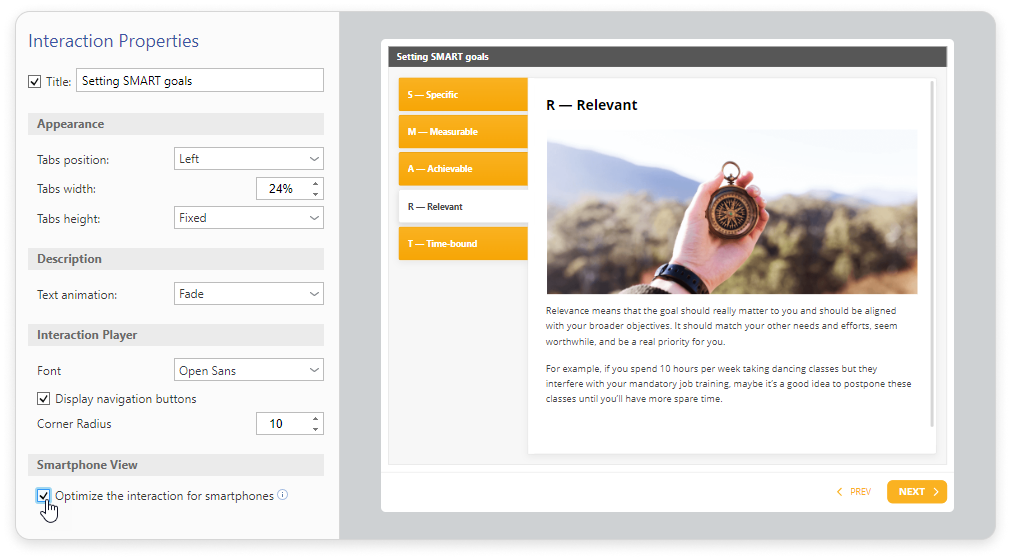The height and width of the screenshot is (559, 1011).
Task: Uncheck Optimize the interaction for smartphones
Action: pyautogui.click(x=44, y=495)
